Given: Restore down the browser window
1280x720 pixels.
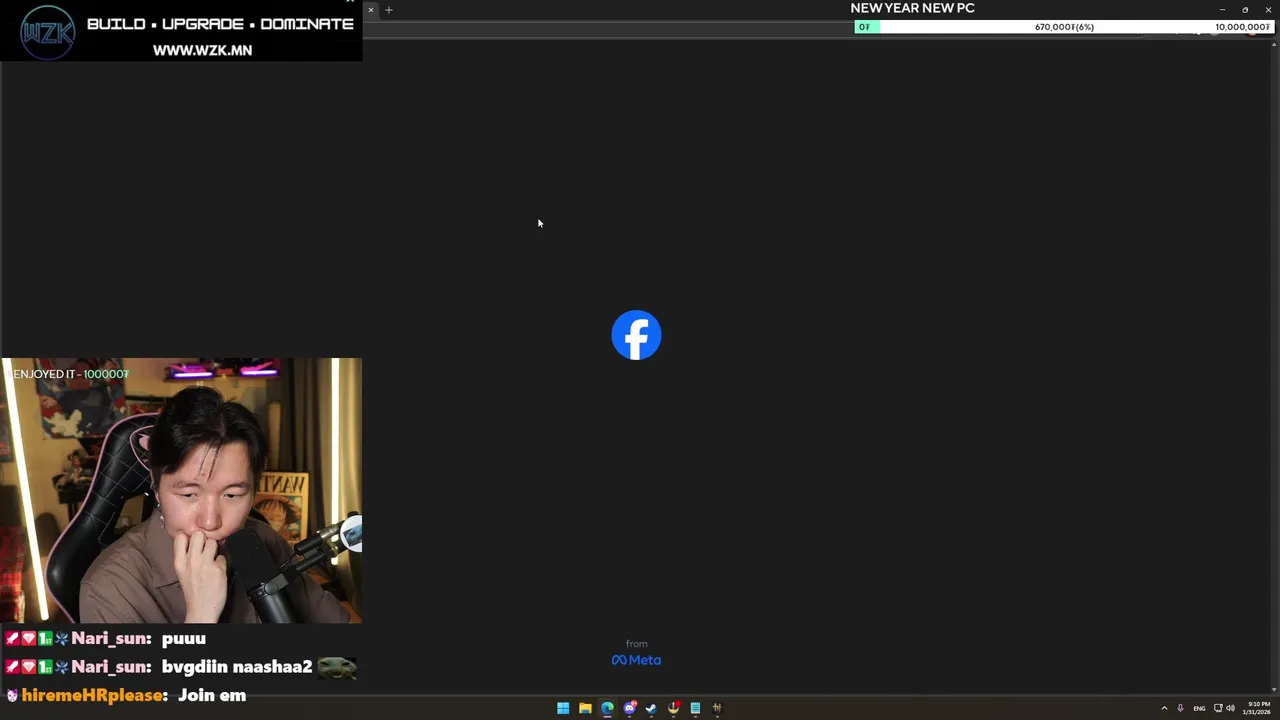Looking at the screenshot, I should pyautogui.click(x=1245, y=10).
